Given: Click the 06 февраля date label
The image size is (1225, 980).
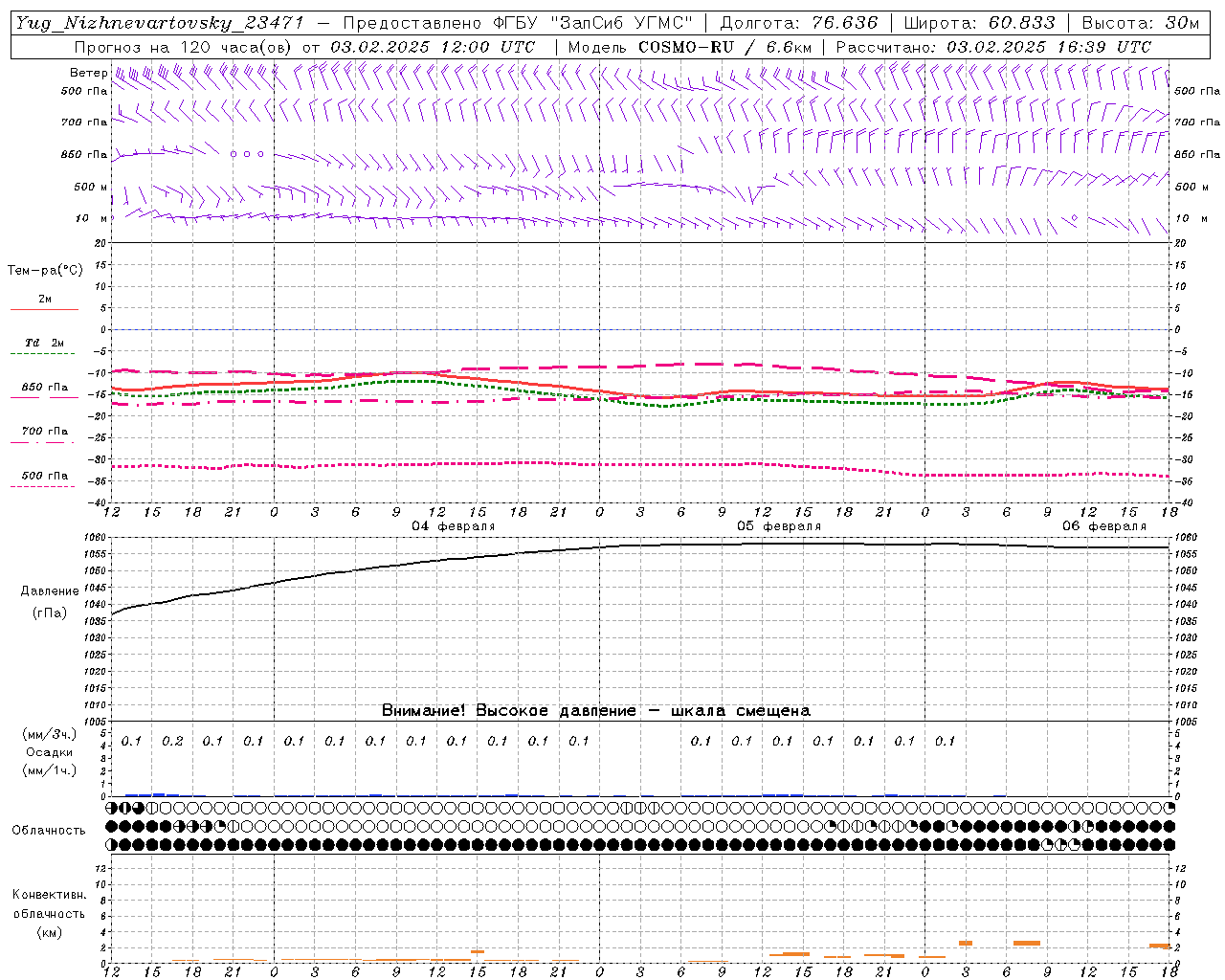Looking at the screenshot, I should point(1104,526).
